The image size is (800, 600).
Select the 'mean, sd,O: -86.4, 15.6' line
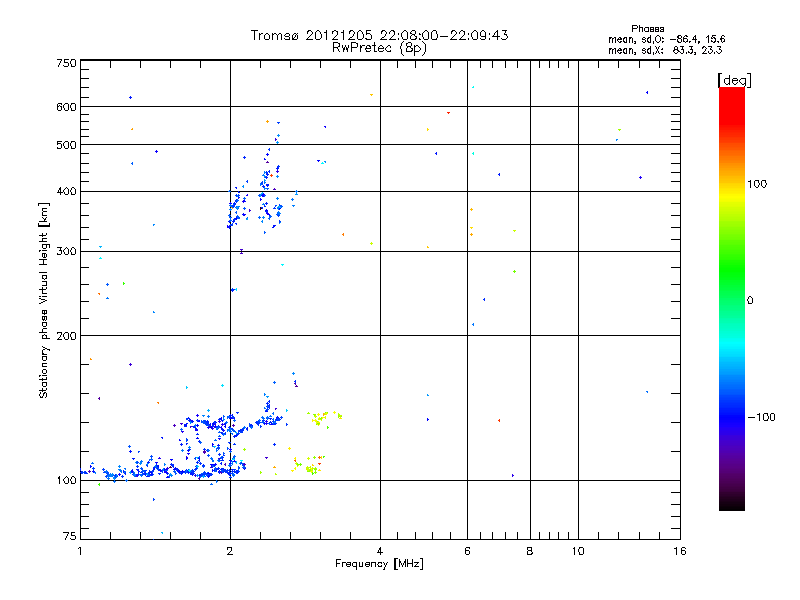666,39
